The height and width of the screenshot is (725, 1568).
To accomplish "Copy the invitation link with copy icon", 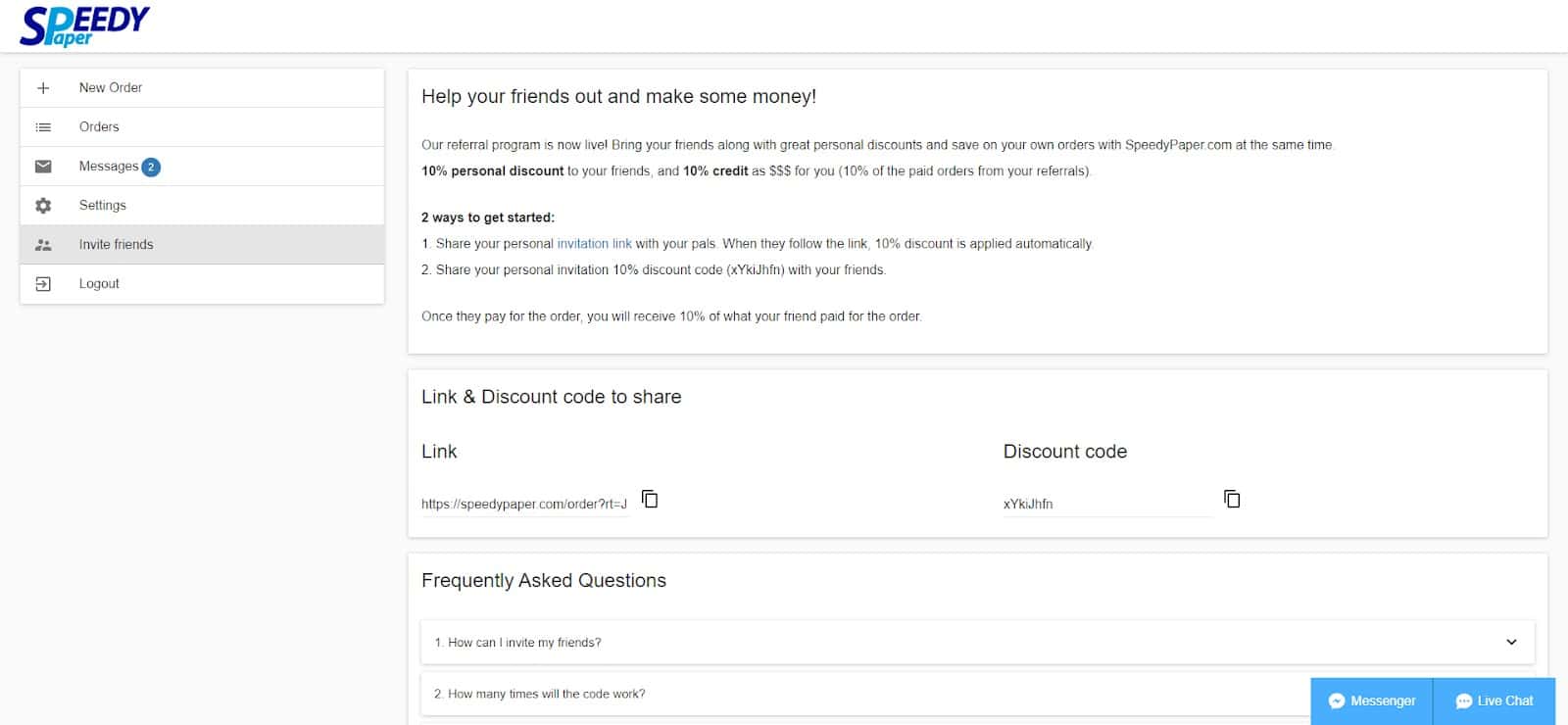I will [650, 499].
